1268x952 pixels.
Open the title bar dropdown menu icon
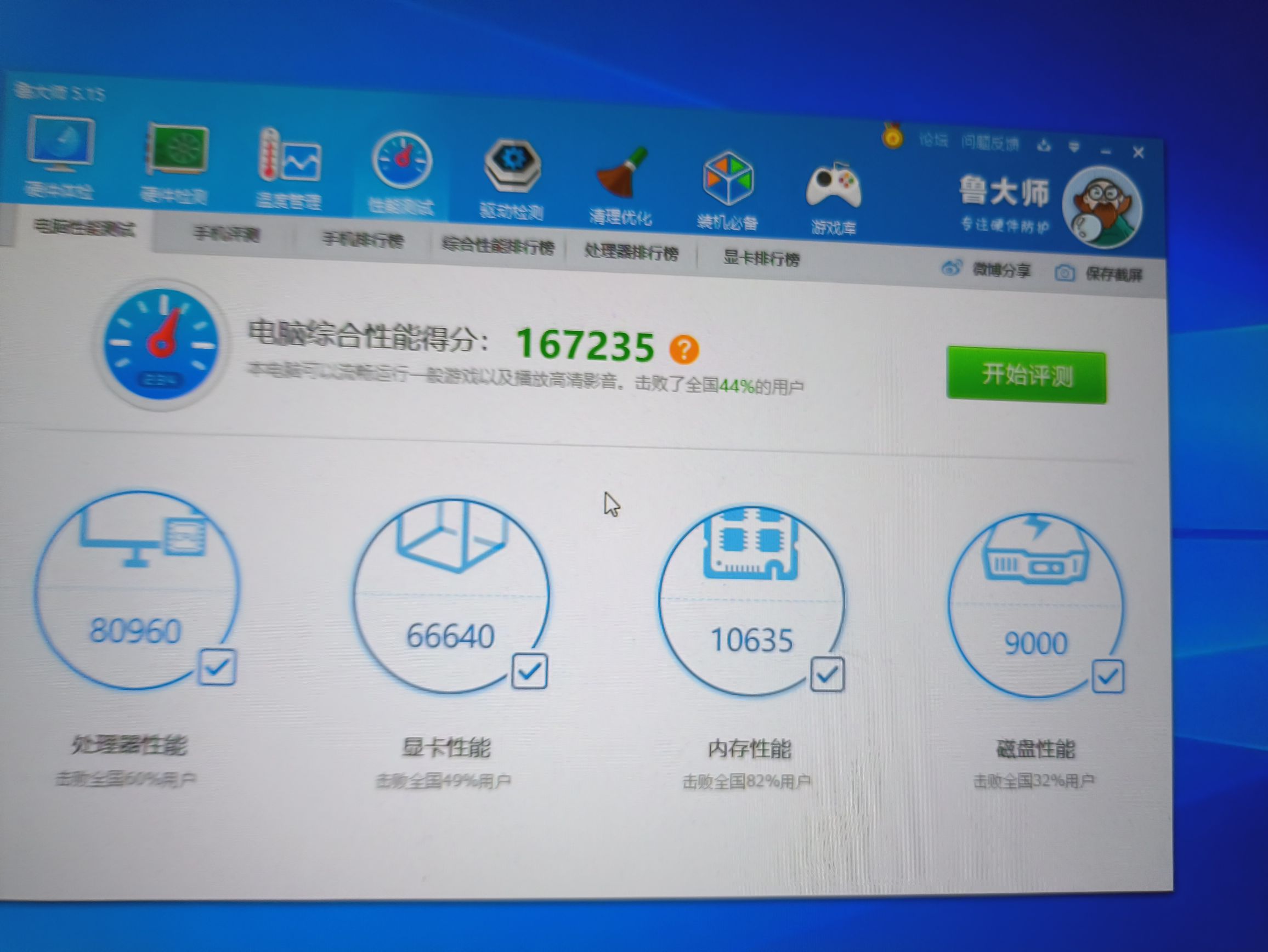tap(1074, 148)
